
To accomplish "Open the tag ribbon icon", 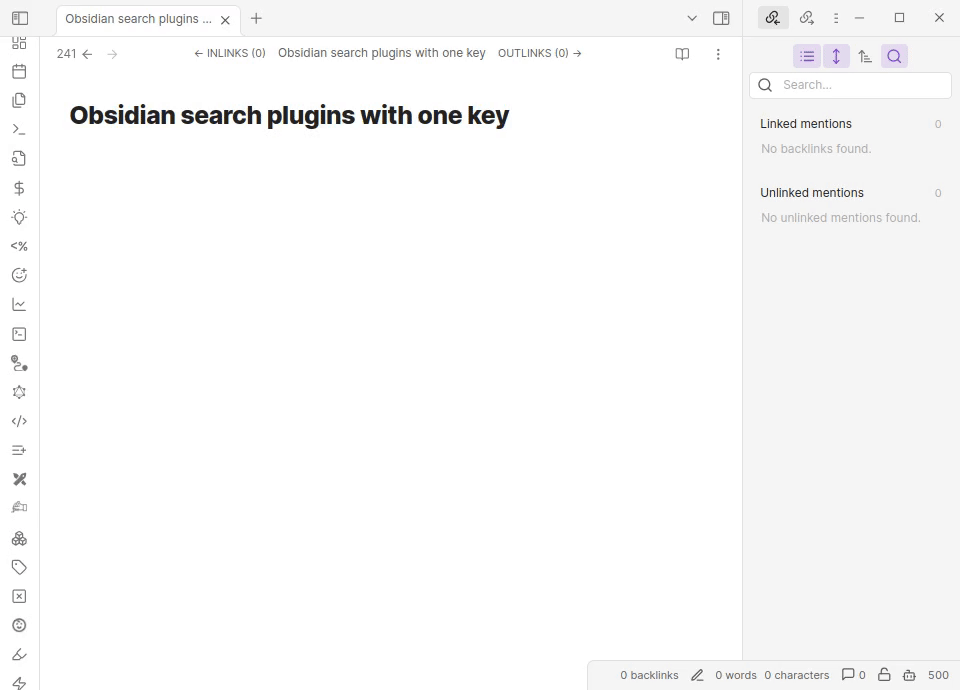I will click(19, 568).
